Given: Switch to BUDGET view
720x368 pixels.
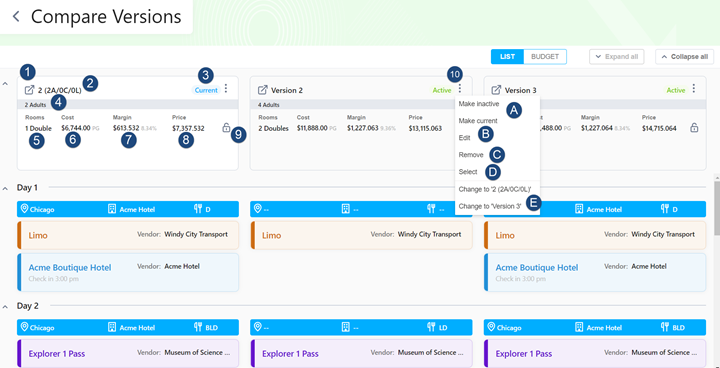Looking at the screenshot, I should point(545,57).
